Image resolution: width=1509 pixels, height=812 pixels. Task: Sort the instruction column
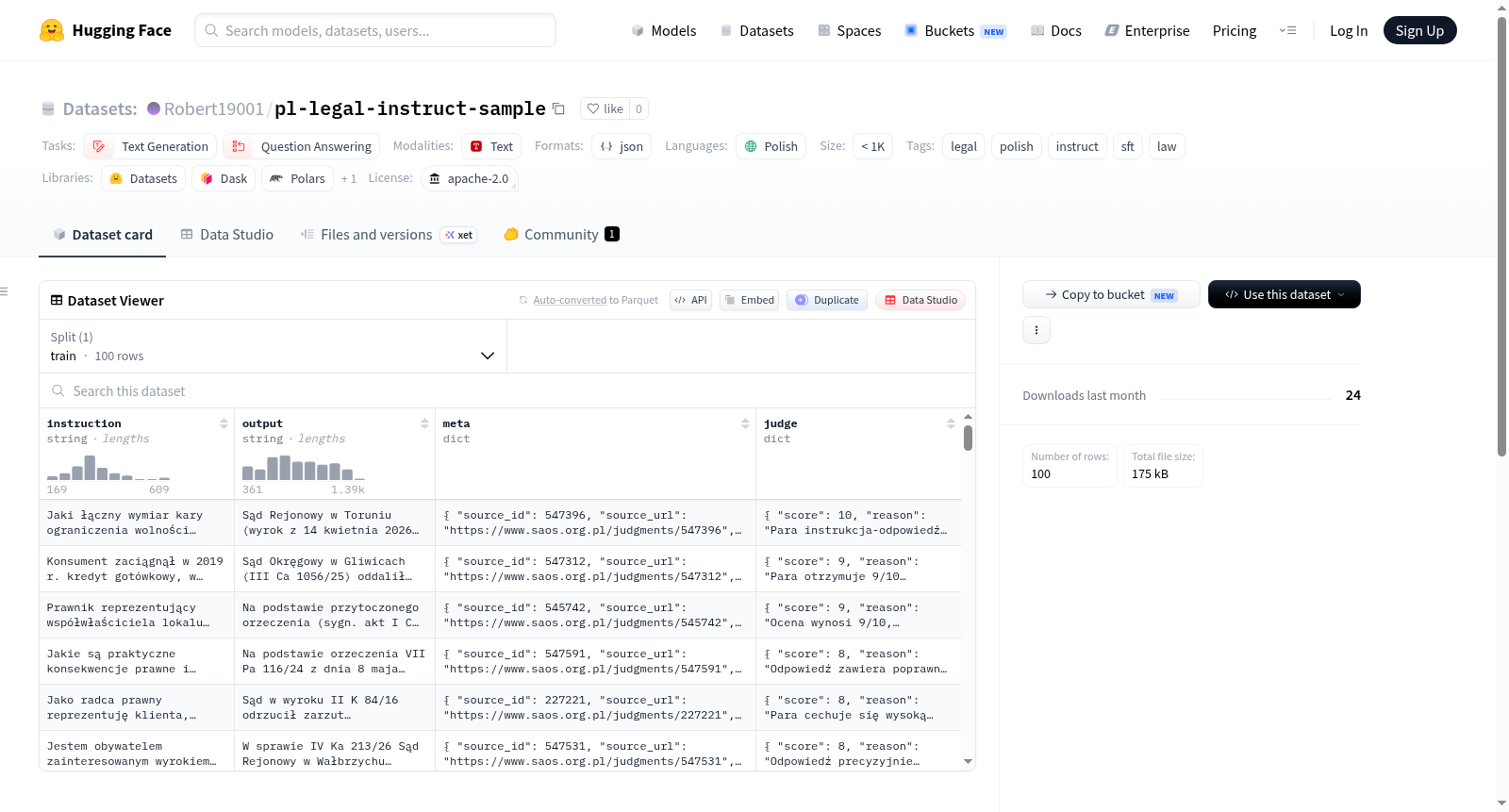coord(224,423)
